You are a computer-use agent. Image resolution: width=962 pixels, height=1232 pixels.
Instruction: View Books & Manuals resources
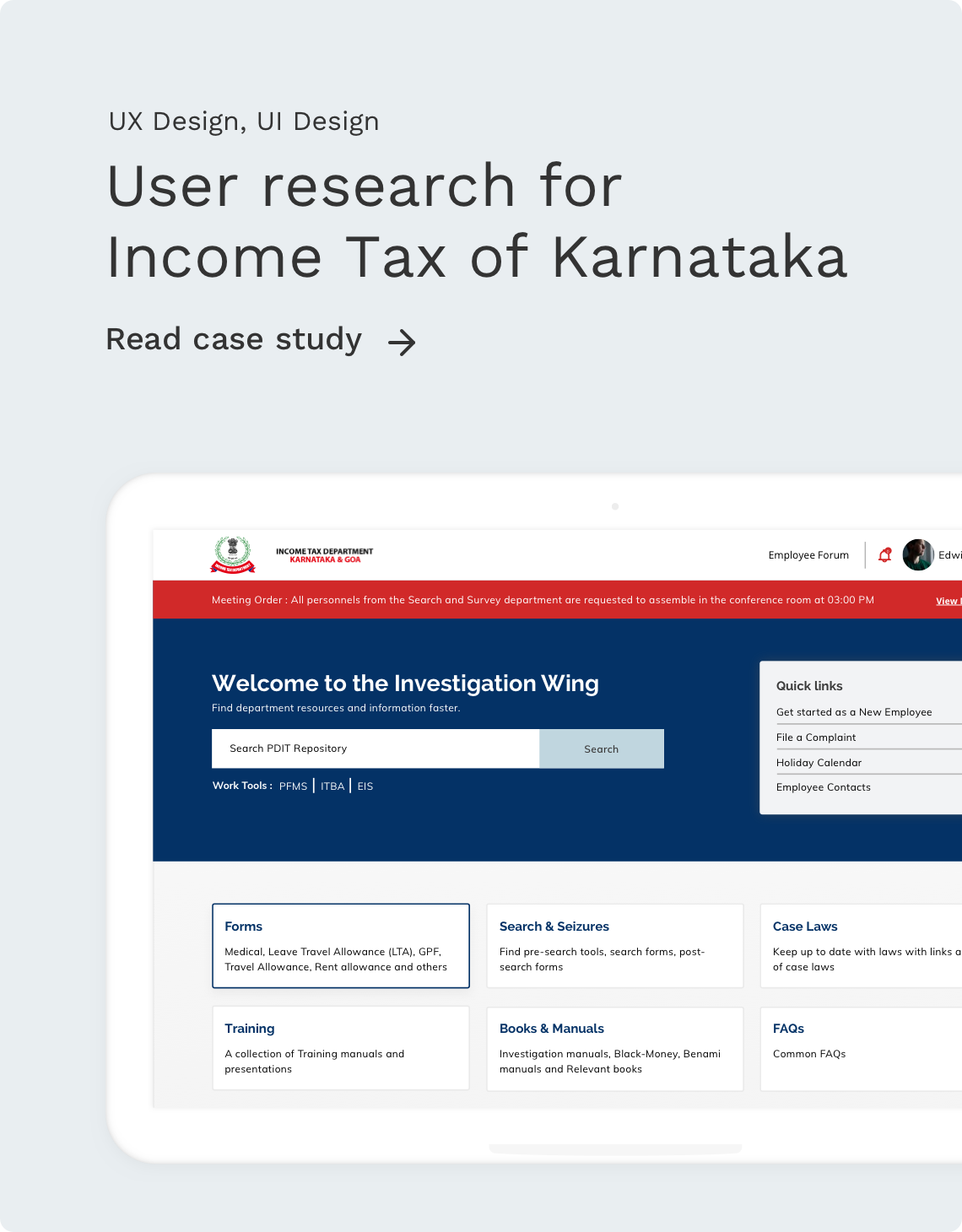[614, 1048]
